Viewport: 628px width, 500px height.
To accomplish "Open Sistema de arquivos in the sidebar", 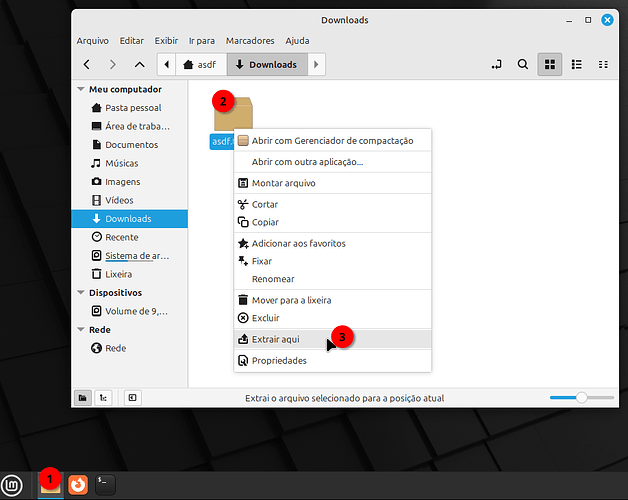I will pos(129,256).
